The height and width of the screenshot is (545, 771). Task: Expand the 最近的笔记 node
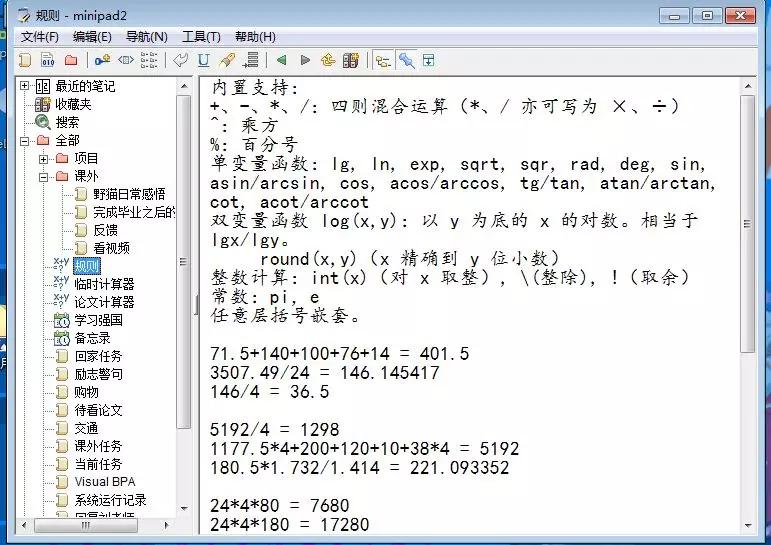coord(24,86)
